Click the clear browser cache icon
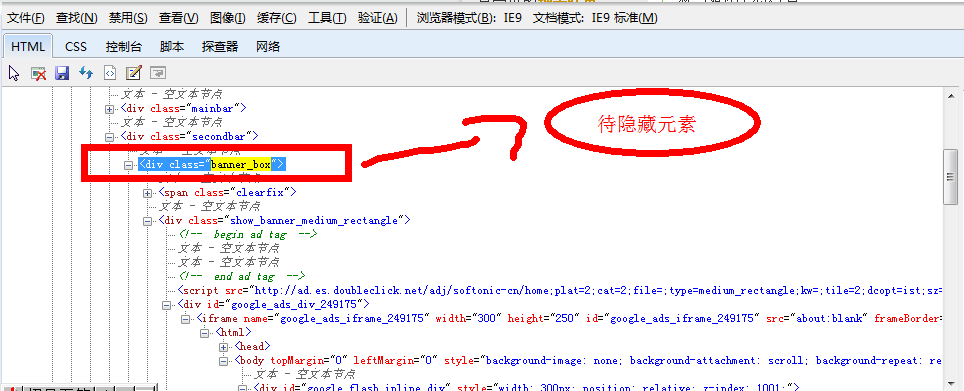This screenshot has height=391, width=964. click(x=39, y=74)
